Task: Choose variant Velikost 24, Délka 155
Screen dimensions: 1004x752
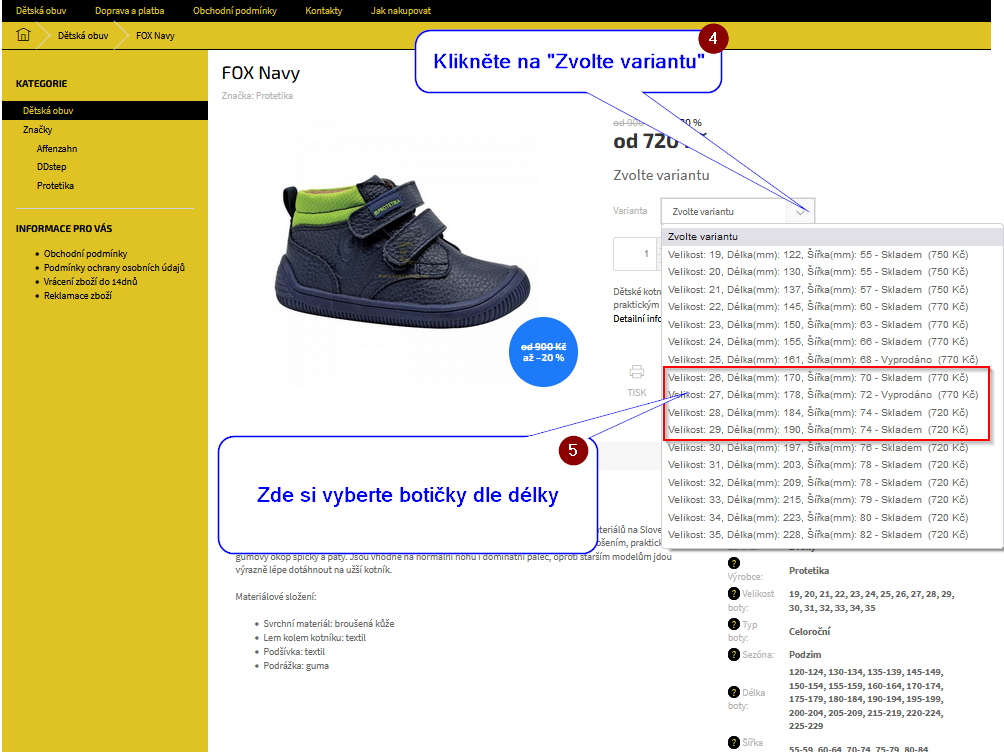Action: tap(832, 341)
